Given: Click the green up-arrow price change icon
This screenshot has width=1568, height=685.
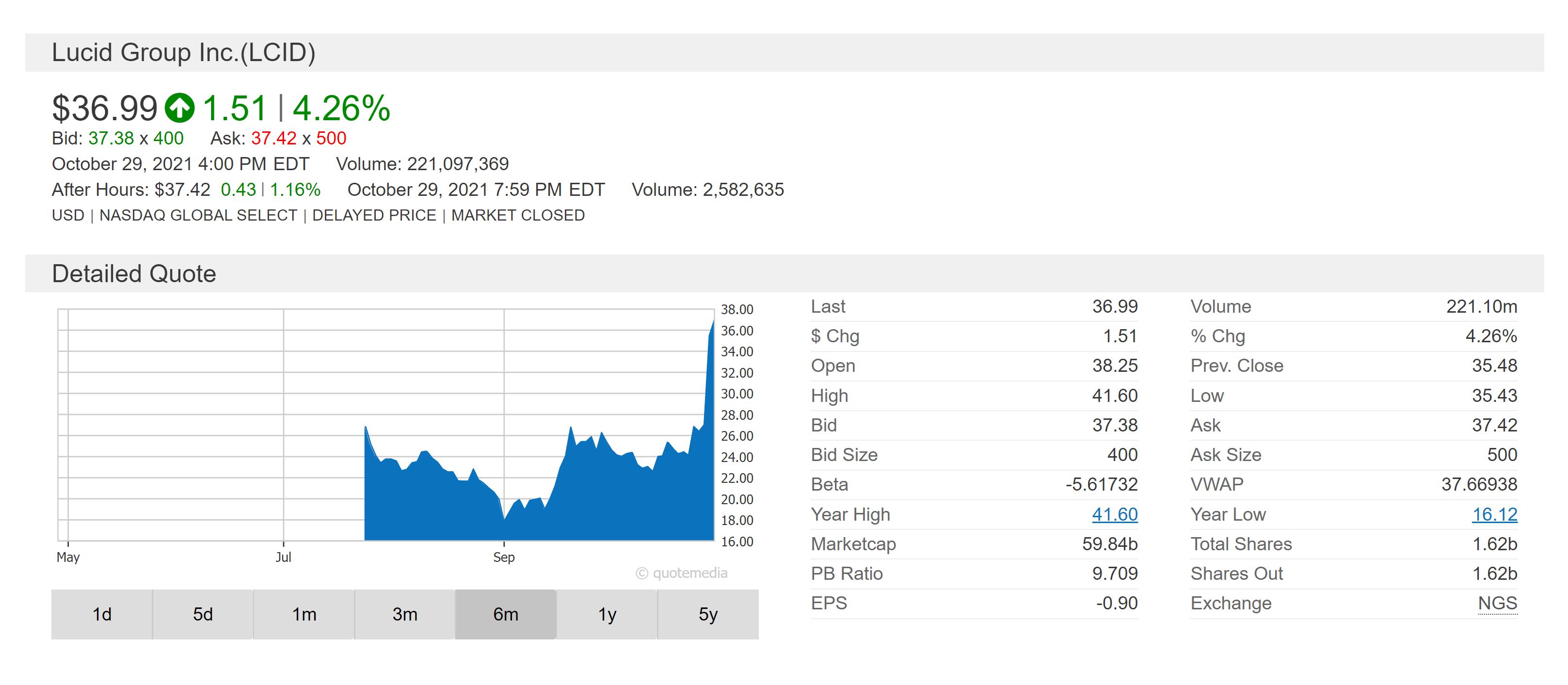Looking at the screenshot, I should pos(179,108).
